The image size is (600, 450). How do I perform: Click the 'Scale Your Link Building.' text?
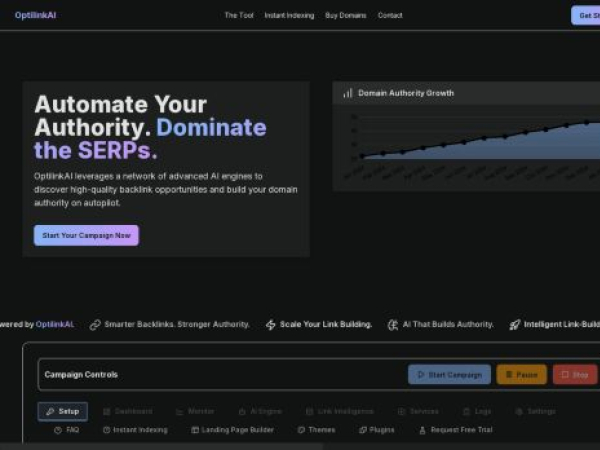(x=326, y=324)
